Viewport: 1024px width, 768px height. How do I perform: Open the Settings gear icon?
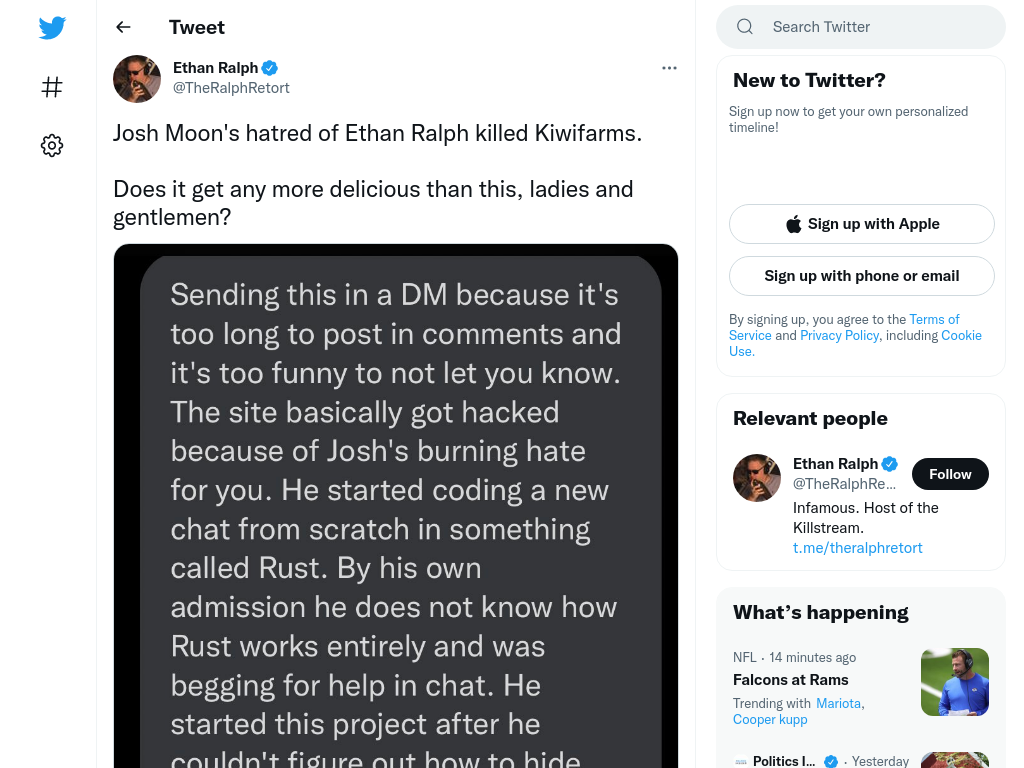(x=52, y=145)
